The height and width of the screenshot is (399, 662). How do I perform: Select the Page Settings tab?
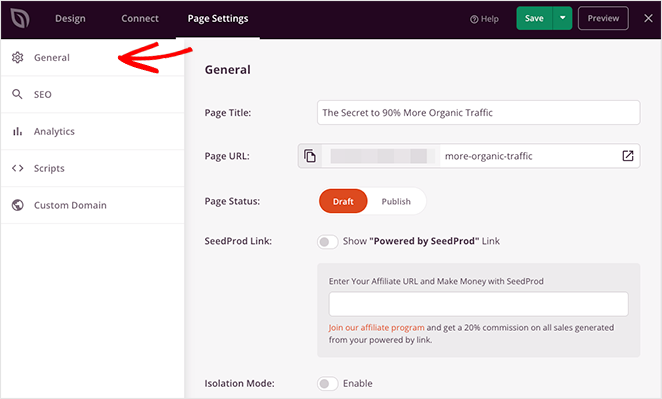tap(218, 19)
